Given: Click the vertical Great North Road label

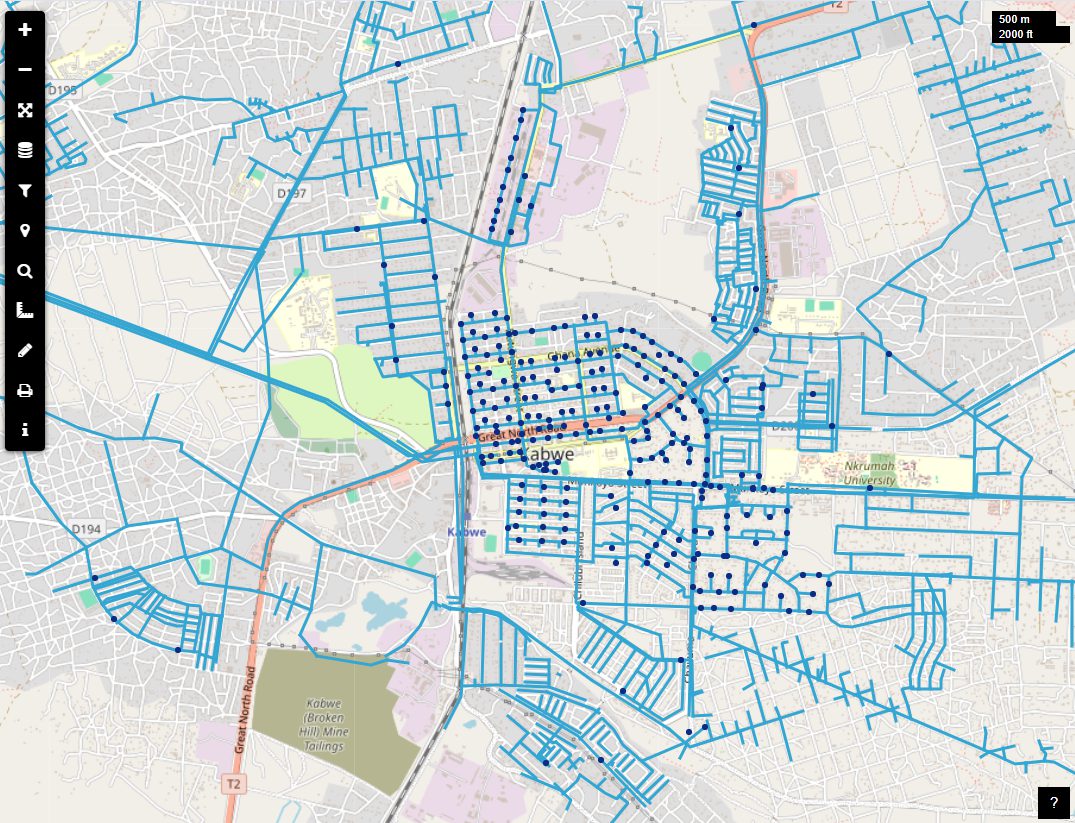Looking at the screenshot, I should tap(244, 710).
